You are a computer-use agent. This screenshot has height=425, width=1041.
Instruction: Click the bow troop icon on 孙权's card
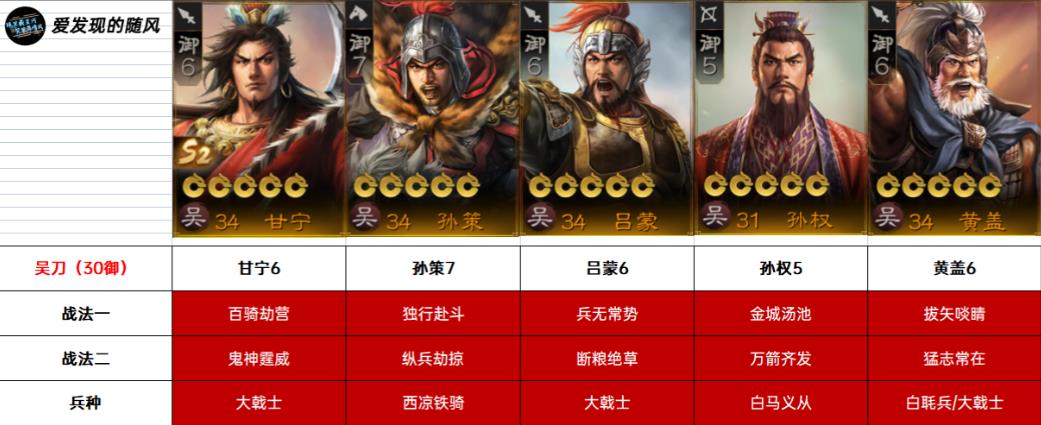tap(707, 13)
